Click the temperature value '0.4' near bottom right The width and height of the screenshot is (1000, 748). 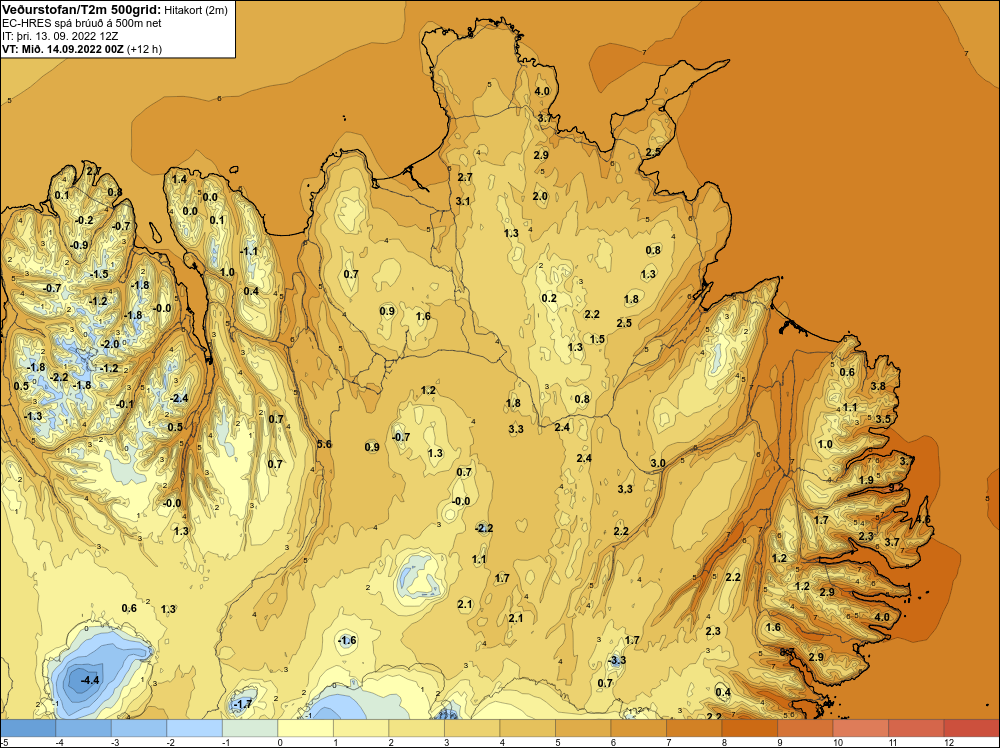pyautogui.click(x=723, y=693)
